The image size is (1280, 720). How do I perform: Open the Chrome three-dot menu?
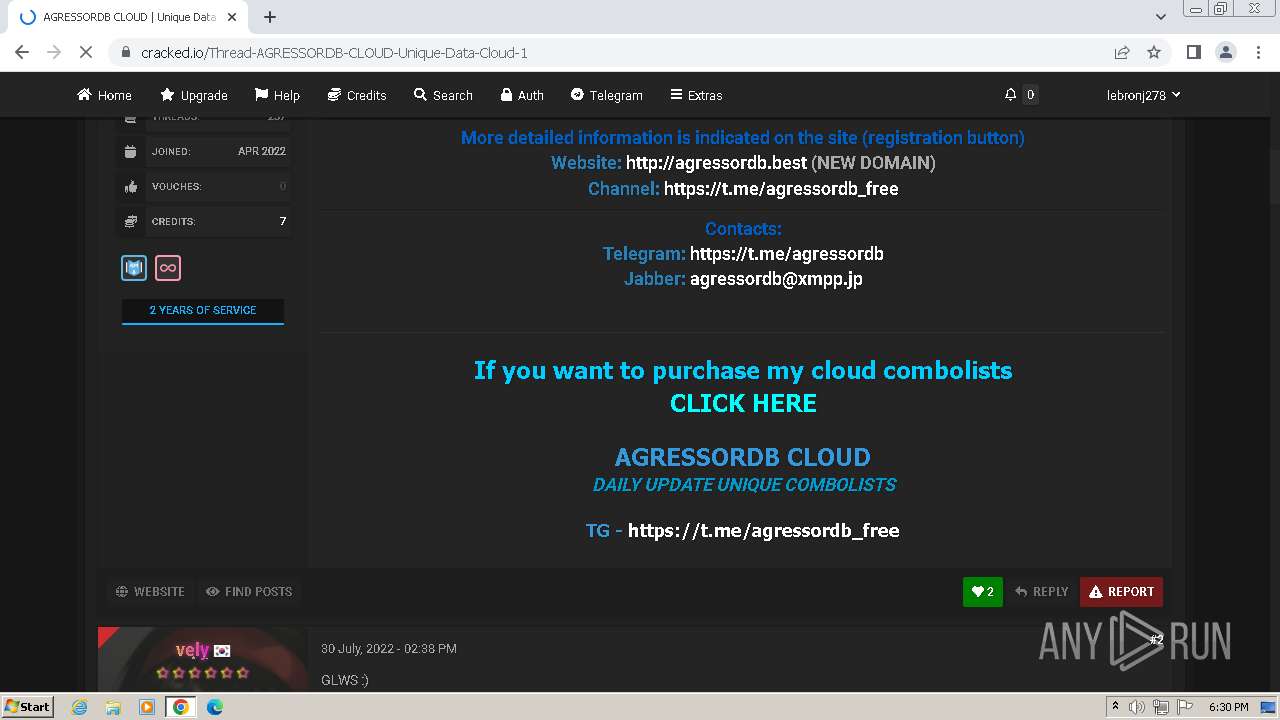tap(1257, 52)
